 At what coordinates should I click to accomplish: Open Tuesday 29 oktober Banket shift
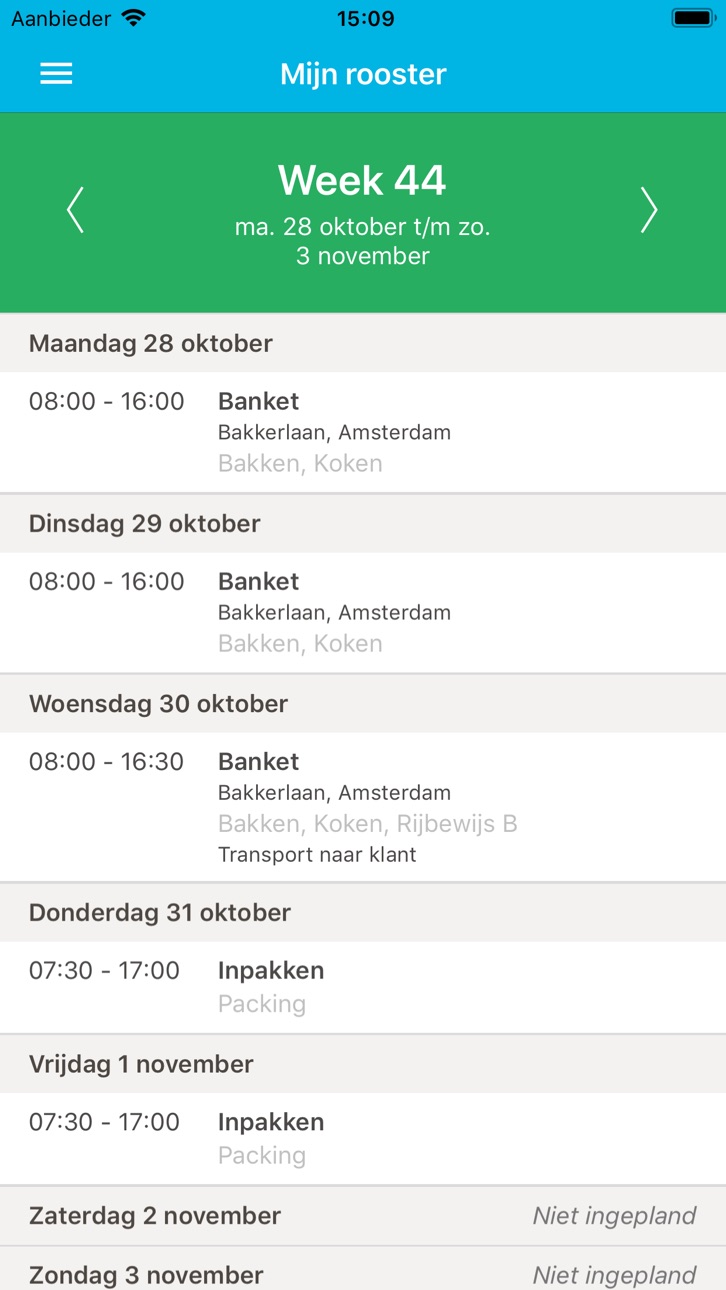[363, 612]
